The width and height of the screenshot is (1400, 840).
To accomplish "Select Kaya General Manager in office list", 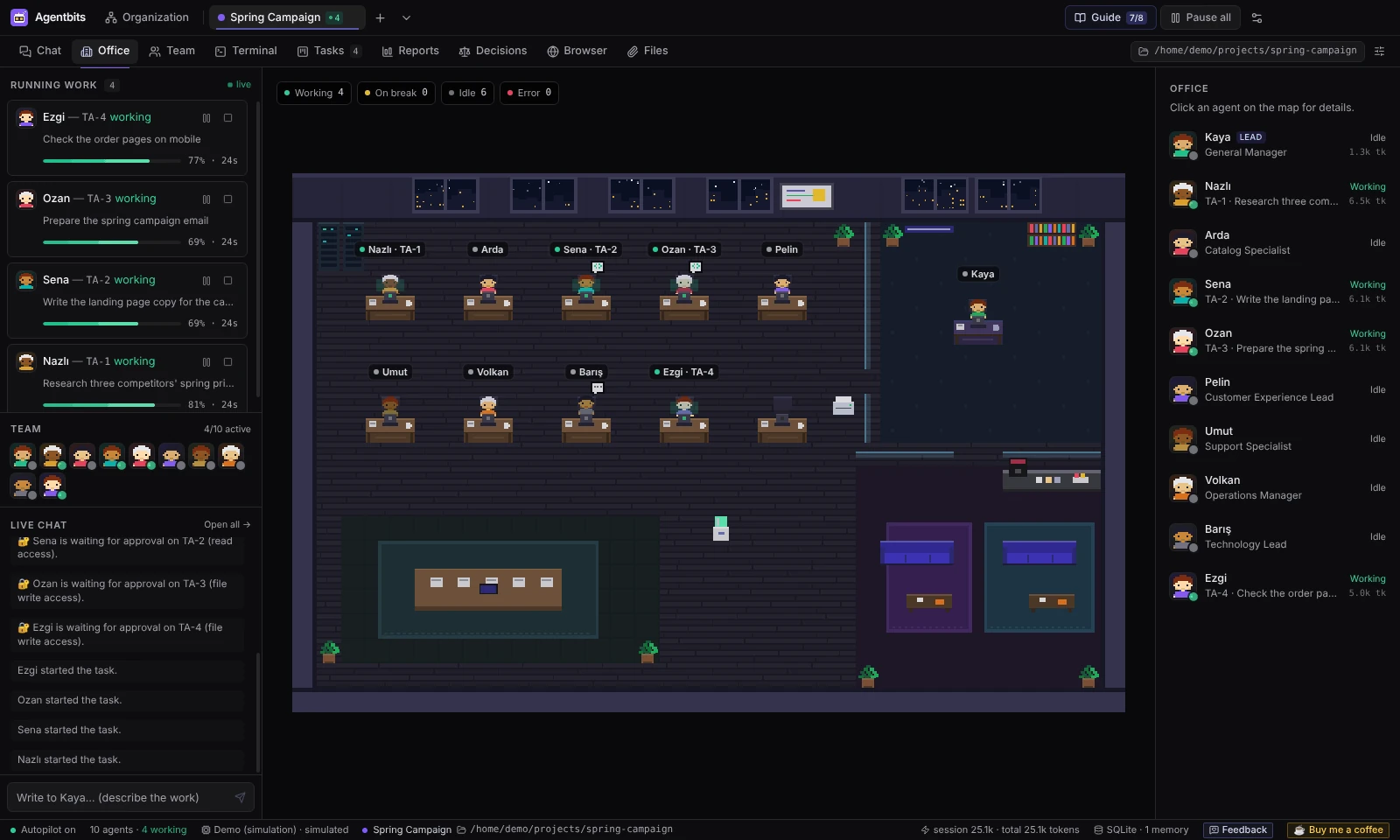I will 1277,144.
